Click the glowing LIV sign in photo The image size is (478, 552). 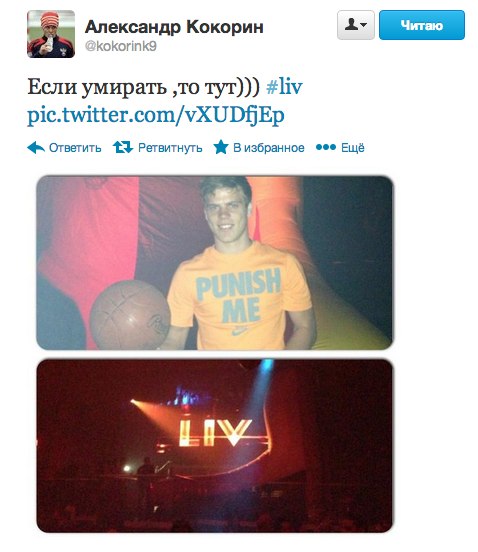pos(215,433)
